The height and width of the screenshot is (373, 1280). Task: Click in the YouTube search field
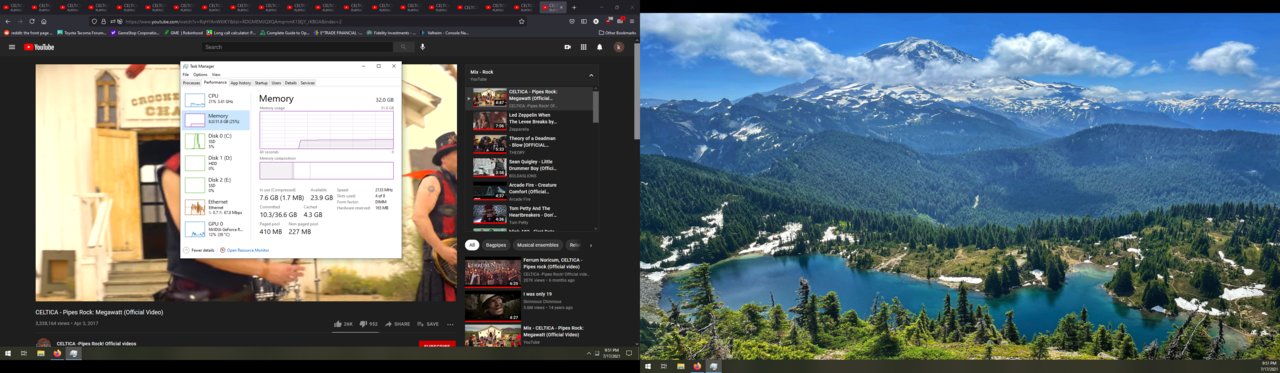[297, 47]
